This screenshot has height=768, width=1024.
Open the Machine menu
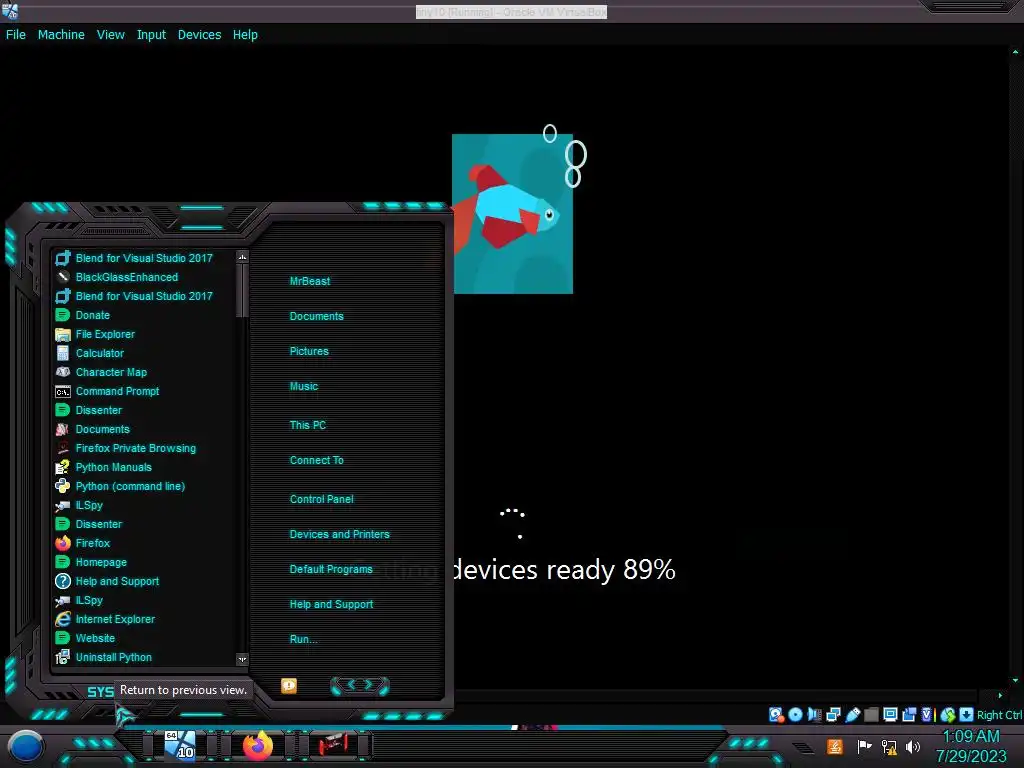coord(61,35)
